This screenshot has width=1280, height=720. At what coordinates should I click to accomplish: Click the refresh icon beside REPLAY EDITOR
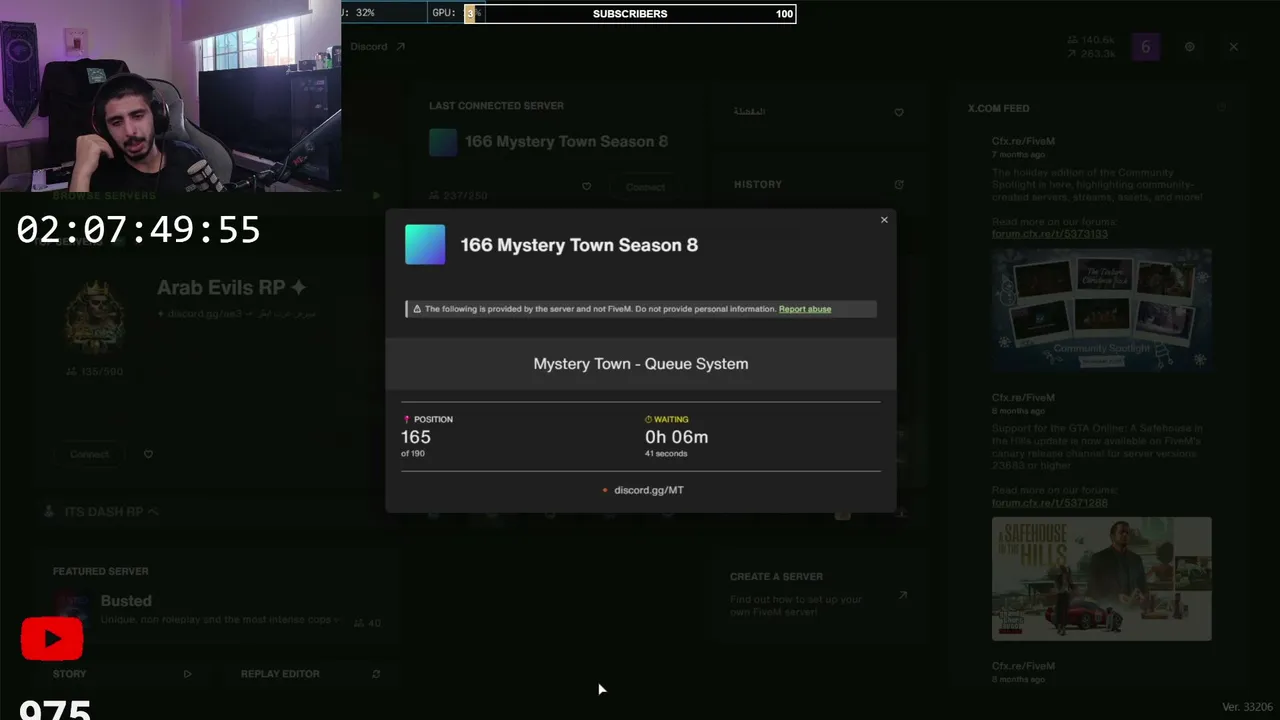376,674
